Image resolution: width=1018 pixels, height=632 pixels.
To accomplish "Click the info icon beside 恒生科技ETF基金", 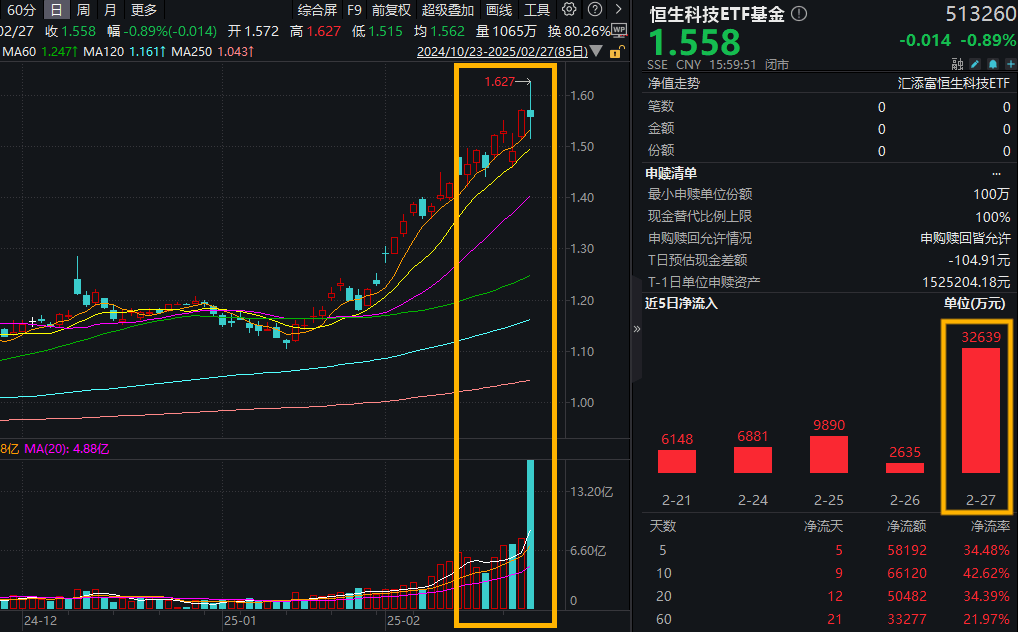I will (x=799, y=14).
